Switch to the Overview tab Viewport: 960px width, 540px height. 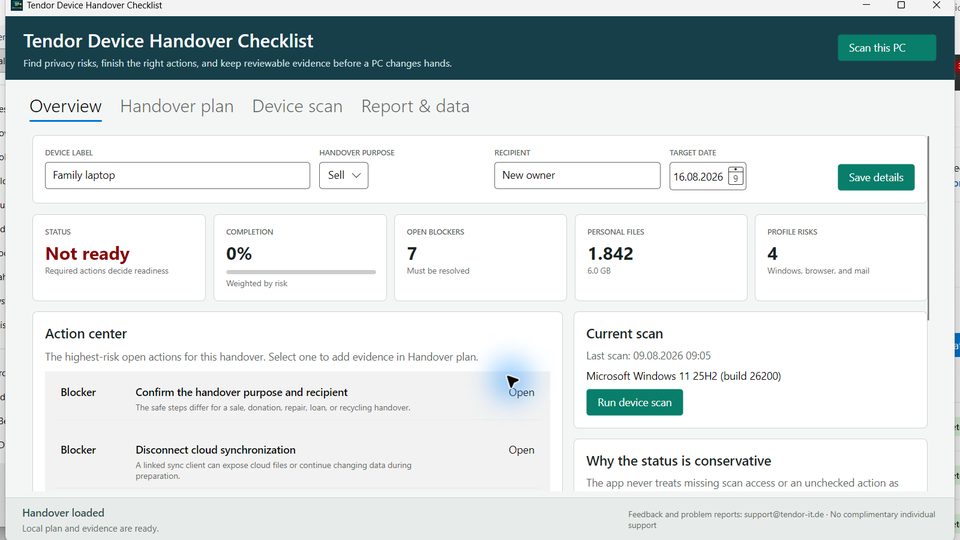point(66,106)
